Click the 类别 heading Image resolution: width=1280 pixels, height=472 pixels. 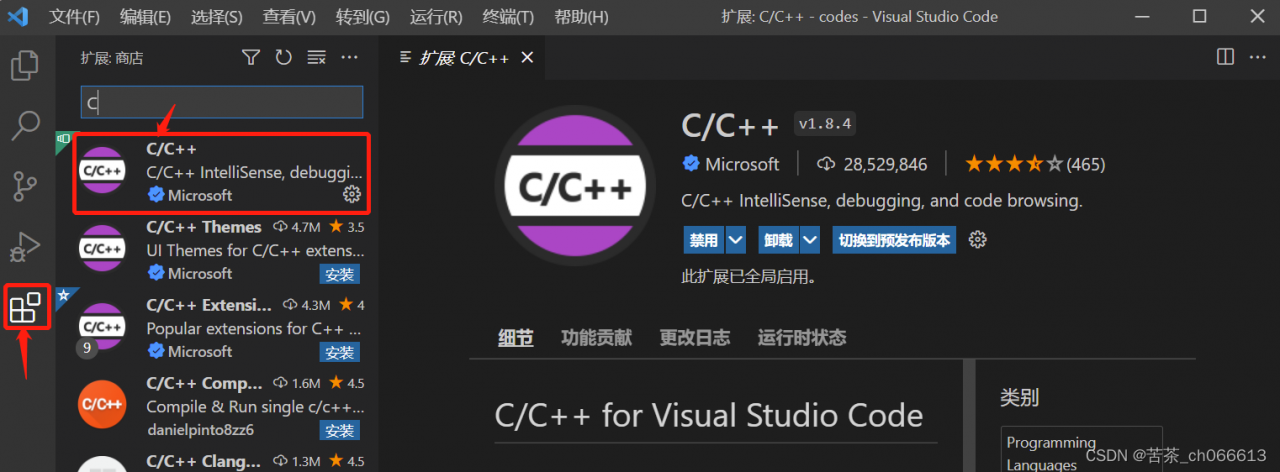click(1020, 398)
